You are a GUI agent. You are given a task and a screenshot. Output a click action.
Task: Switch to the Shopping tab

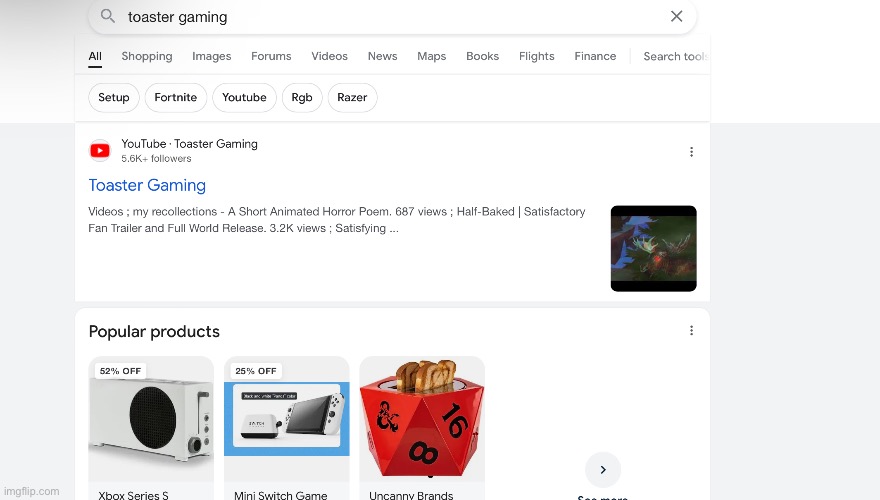[147, 56]
